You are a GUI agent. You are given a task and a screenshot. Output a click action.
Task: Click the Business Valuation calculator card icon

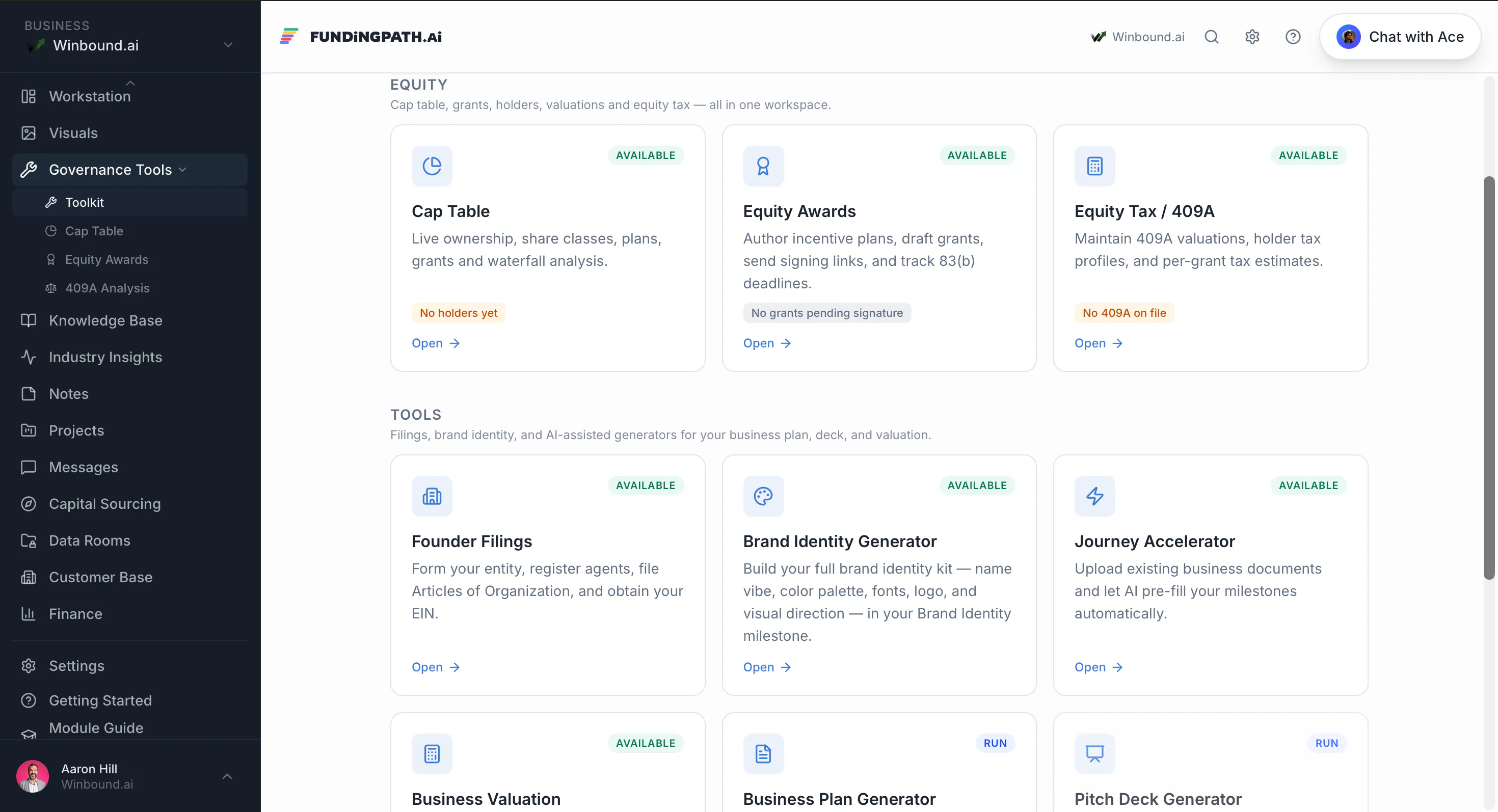(432, 754)
